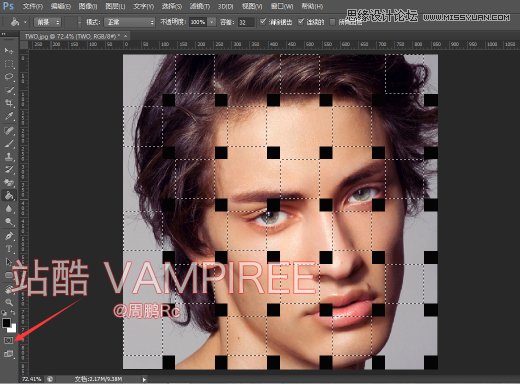Toggle the contiguous checkbox

[x=301, y=22]
